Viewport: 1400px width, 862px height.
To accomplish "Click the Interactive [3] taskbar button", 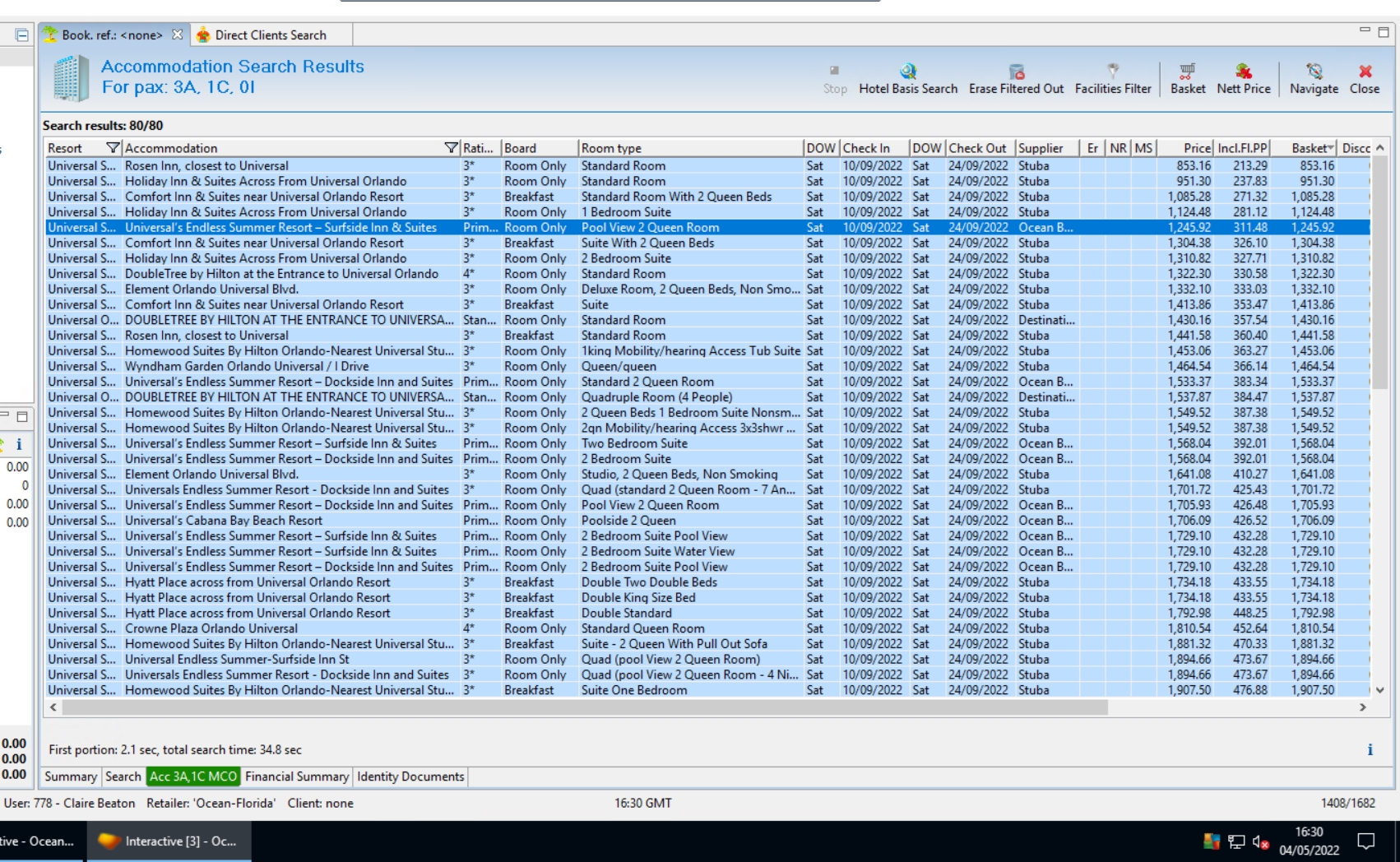I will tap(169, 841).
